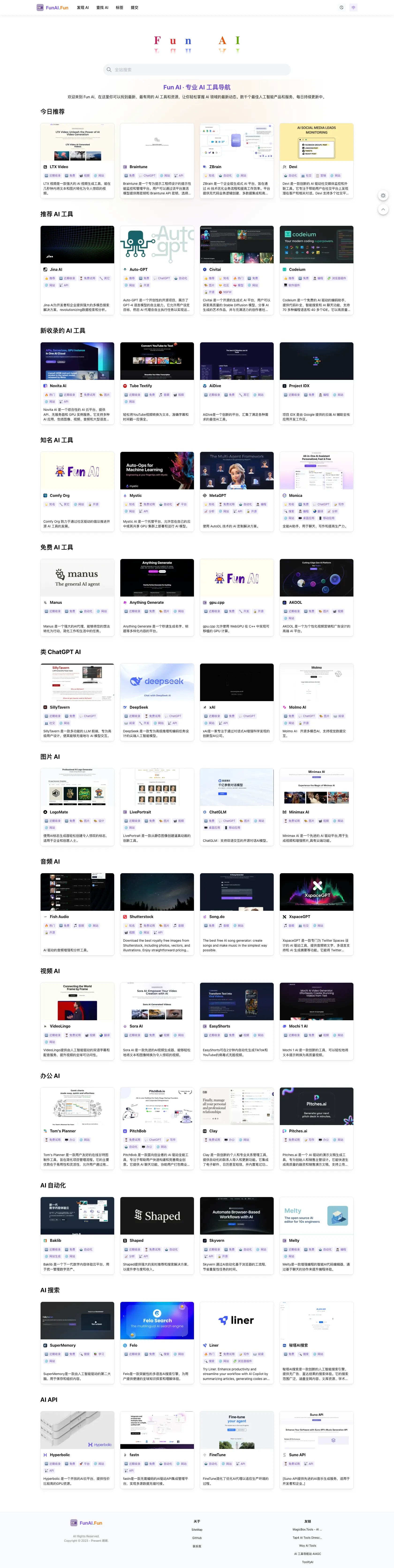The image size is (394, 1568).
Task: Click the Monica favicon icon
Action: (x=284, y=495)
